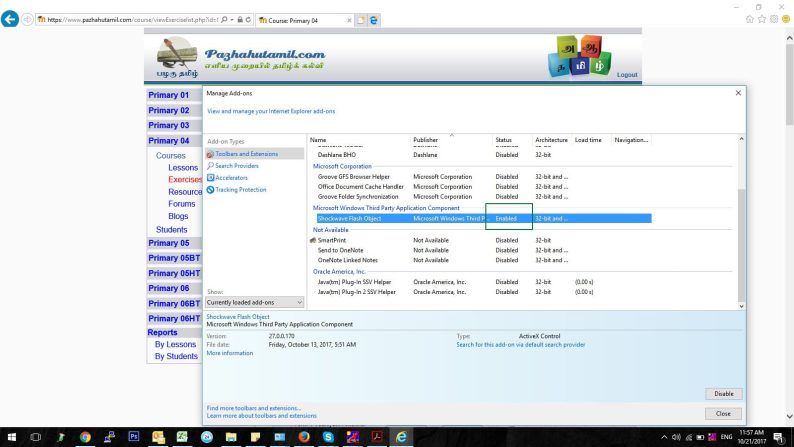Select Java Plug-In SSV Helper row

(484, 282)
